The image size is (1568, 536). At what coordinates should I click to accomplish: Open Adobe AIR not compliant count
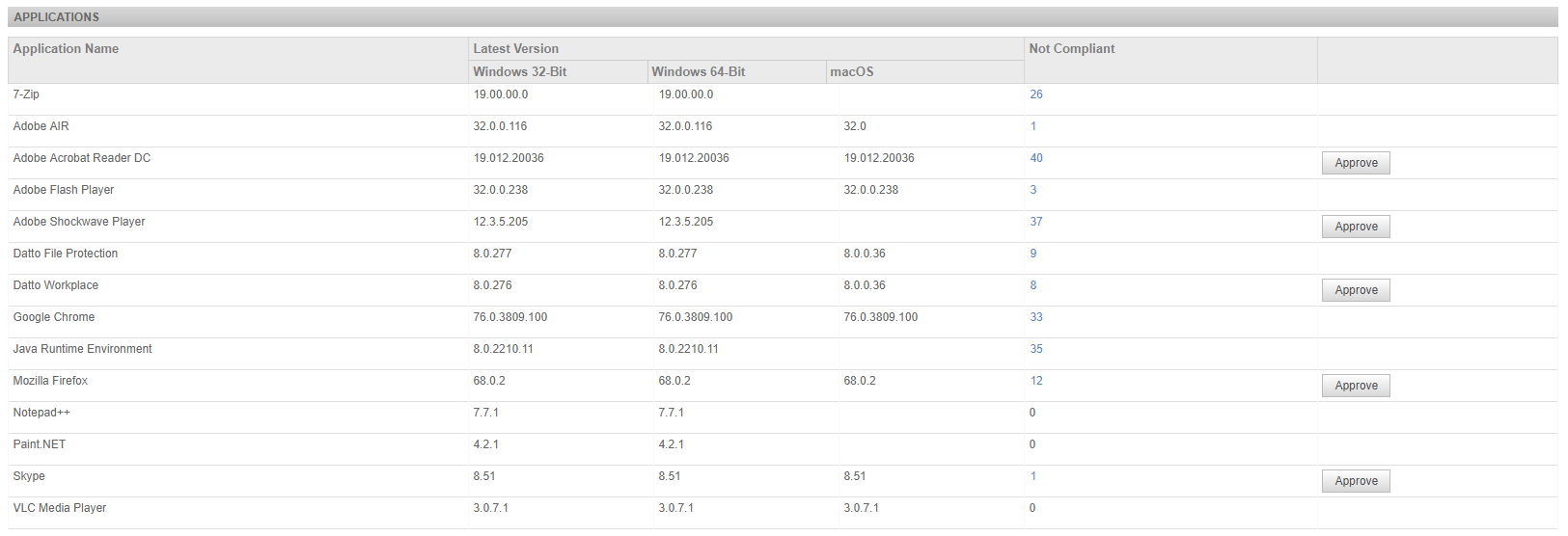[1033, 126]
